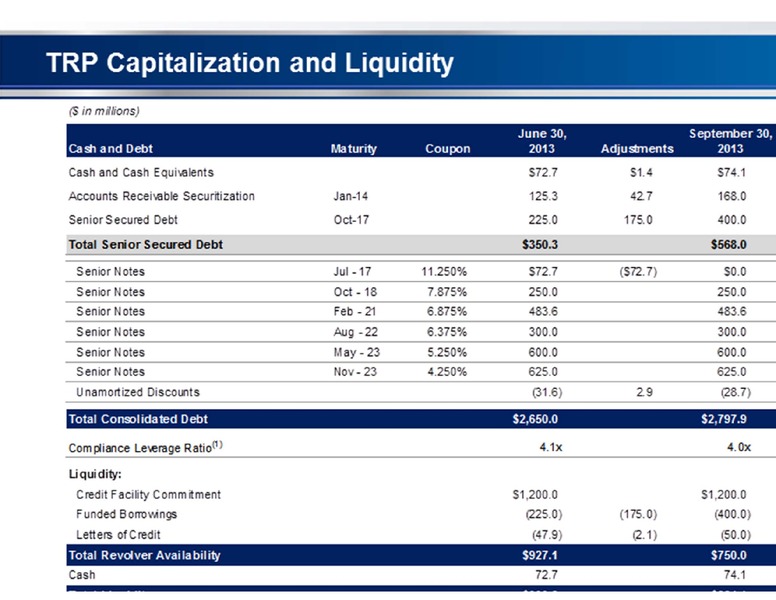The image size is (776, 600).
Task: Click the 'Jan-14' maturity cell
Action: [350, 196]
